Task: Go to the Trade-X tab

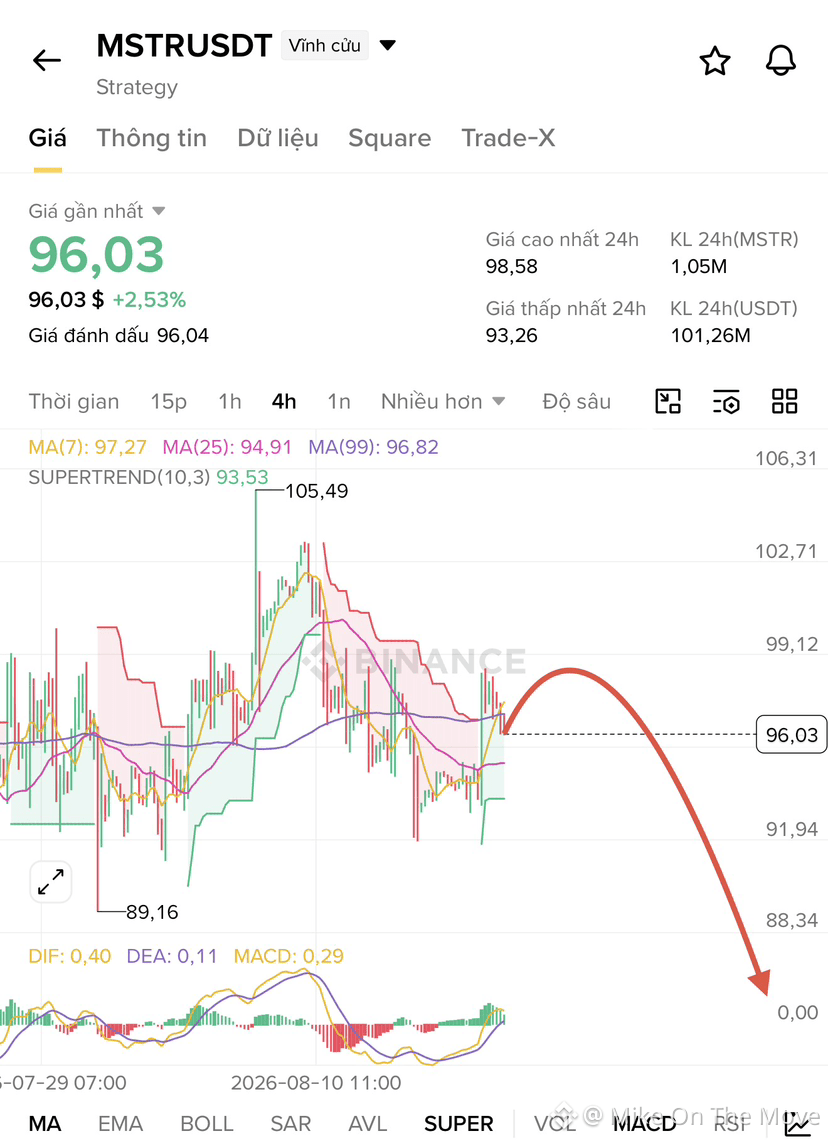Action: tap(508, 138)
